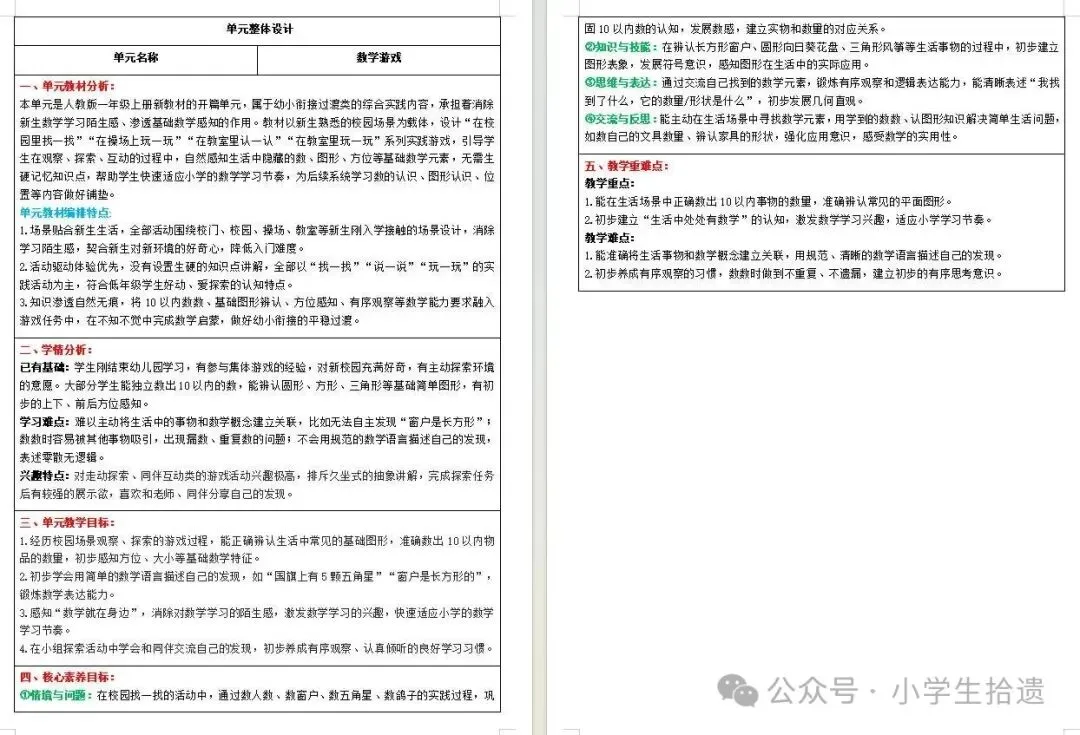Click the line starting "本单元是人教版一年级上册"
1080x735 pixels.
(x=257, y=104)
